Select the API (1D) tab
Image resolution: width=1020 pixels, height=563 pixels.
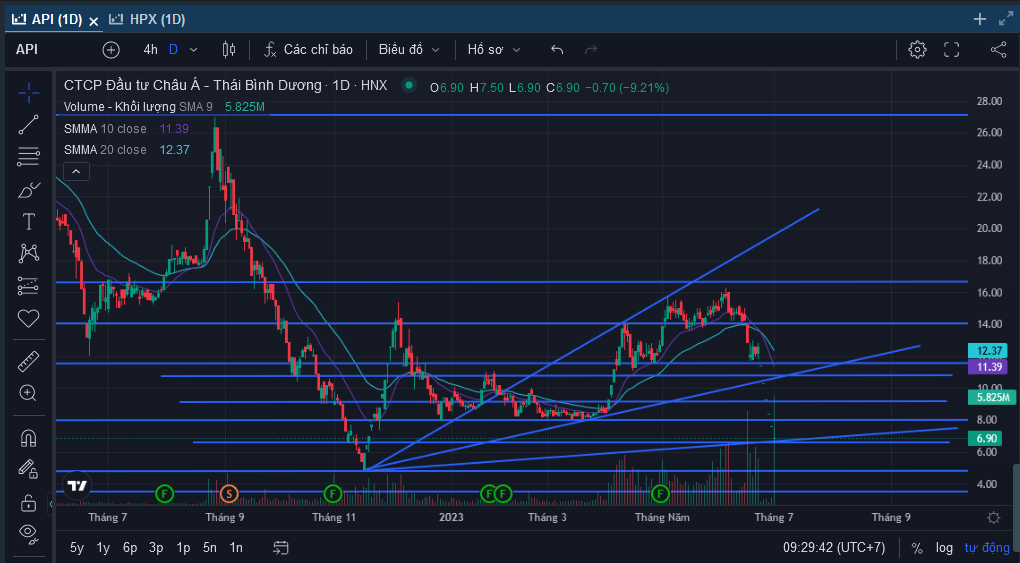coord(47,20)
